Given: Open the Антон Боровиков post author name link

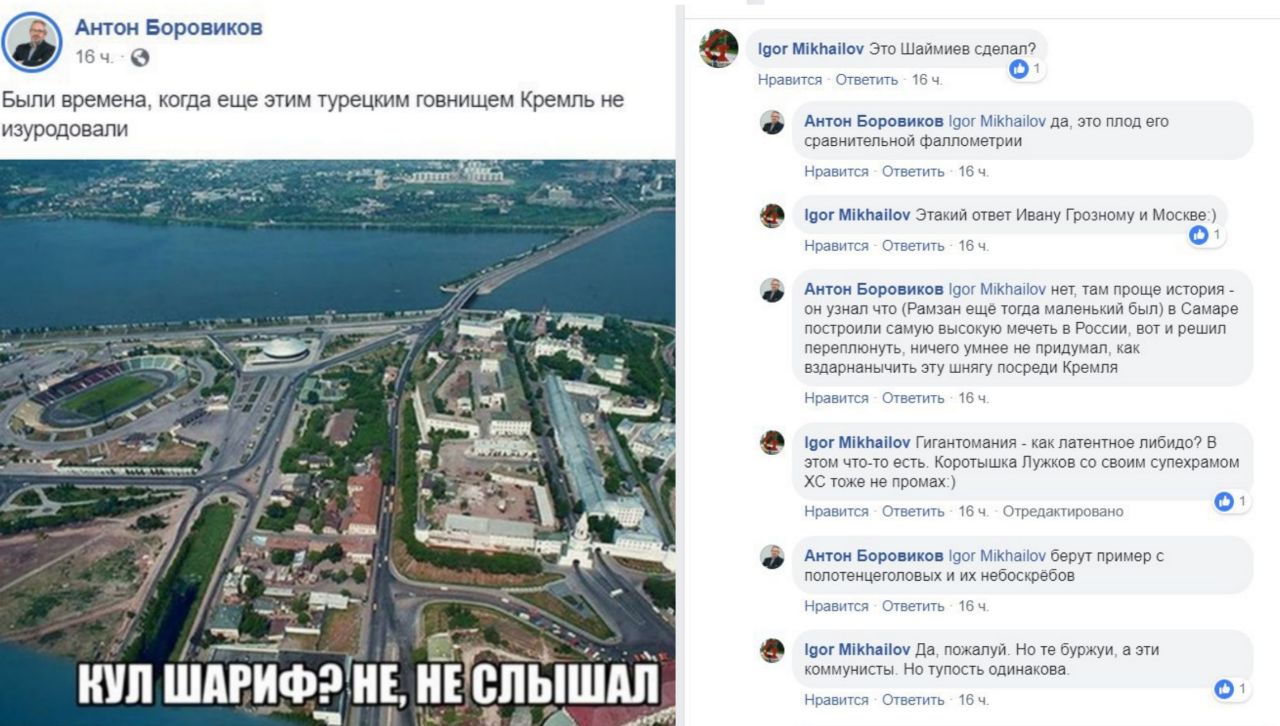Looking at the screenshot, I should 169,28.
